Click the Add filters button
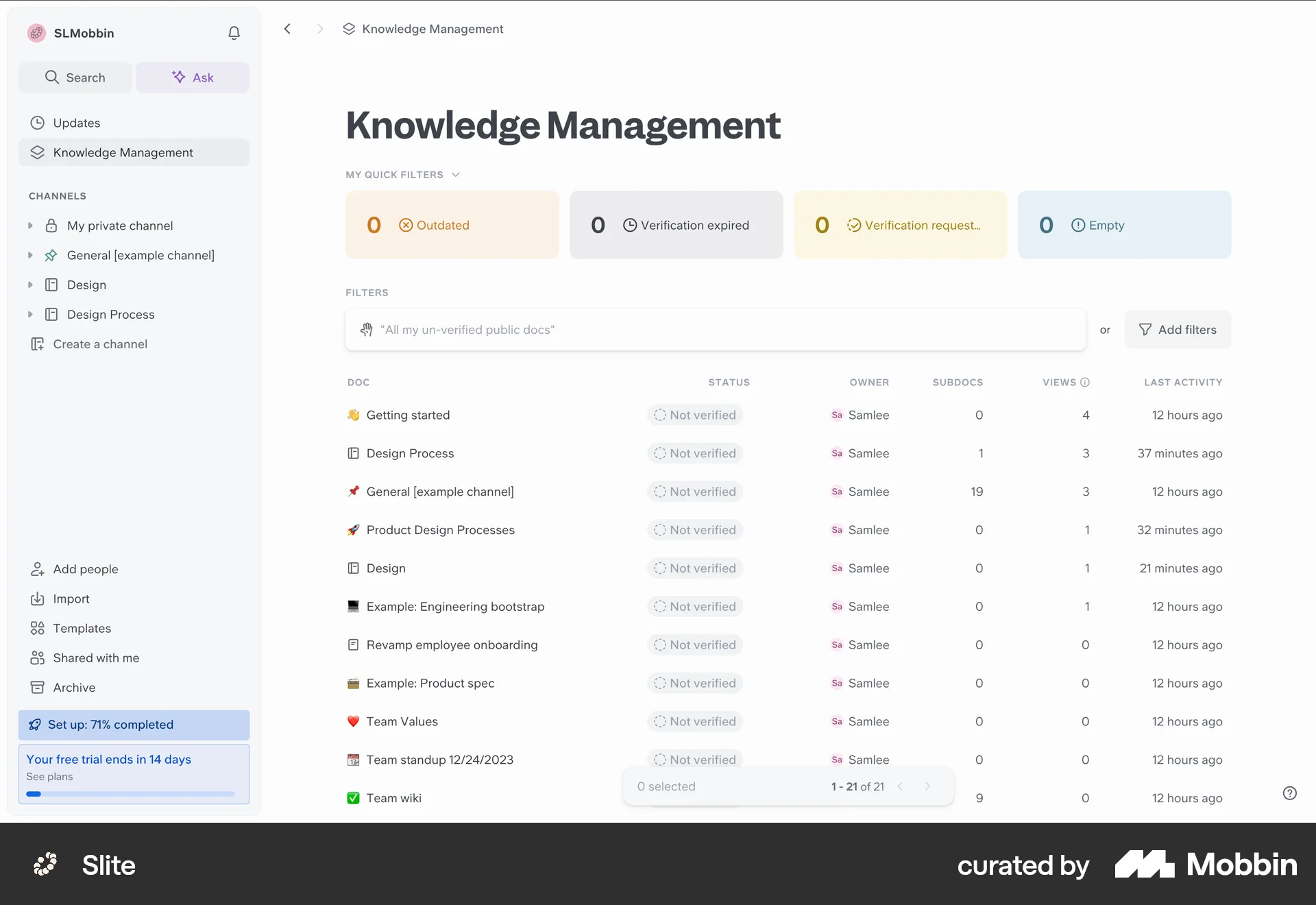The image size is (1316, 905). click(1177, 329)
